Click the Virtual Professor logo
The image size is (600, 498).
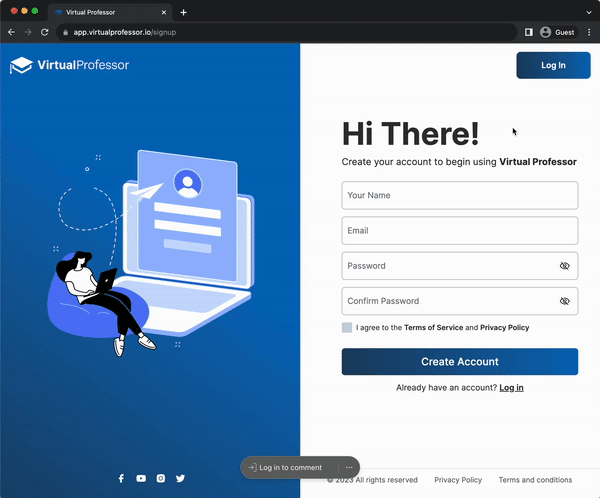(x=69, y=65)
